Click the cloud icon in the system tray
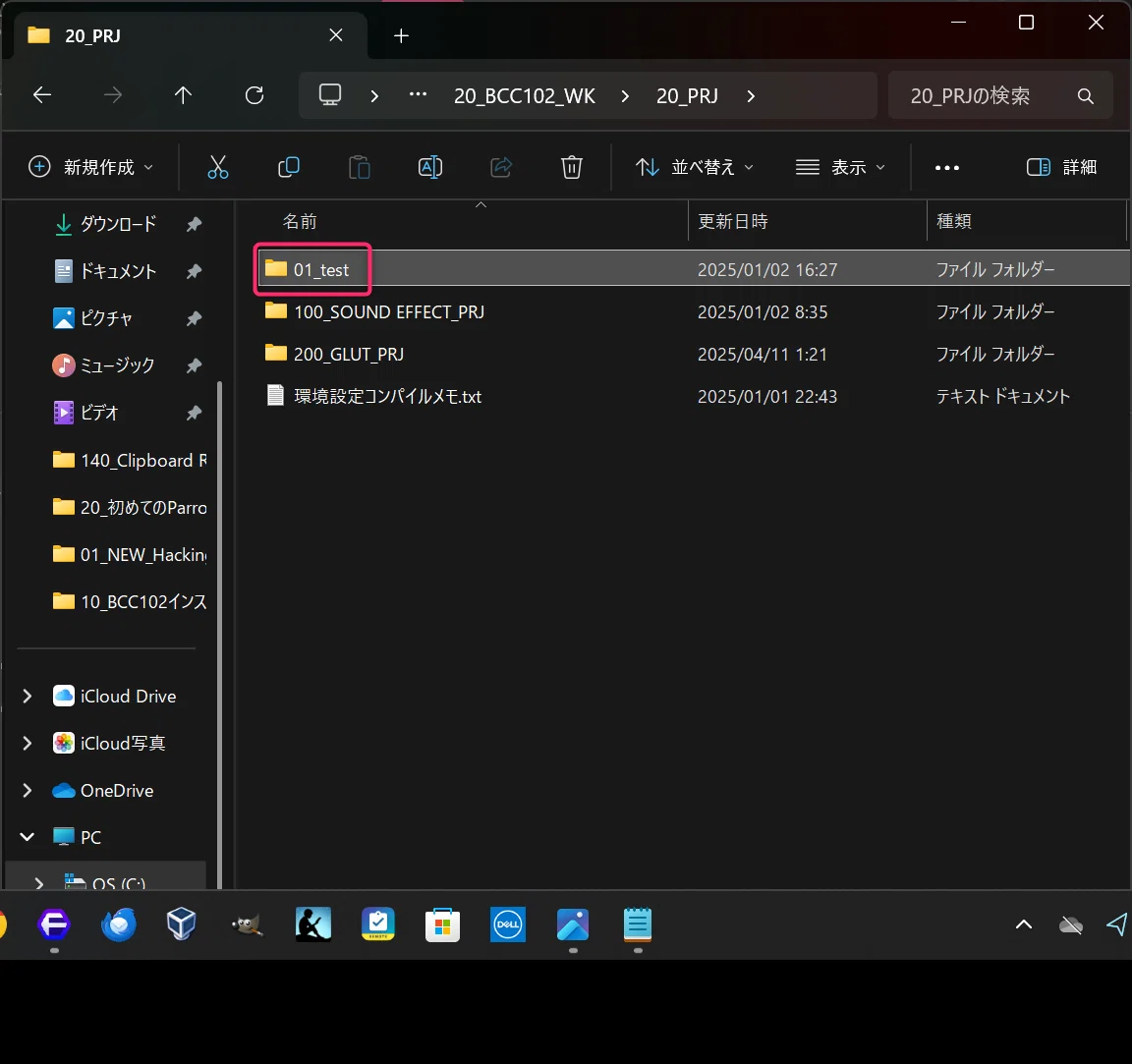Screen dimensions: 1132x1064 (x=1071, y=924)
